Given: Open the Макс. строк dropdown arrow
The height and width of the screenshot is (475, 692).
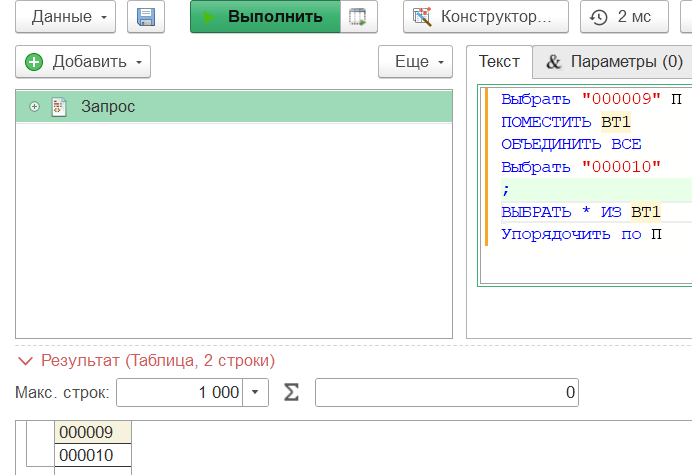Looking at the screenshot, I should (x=255, y=392).
